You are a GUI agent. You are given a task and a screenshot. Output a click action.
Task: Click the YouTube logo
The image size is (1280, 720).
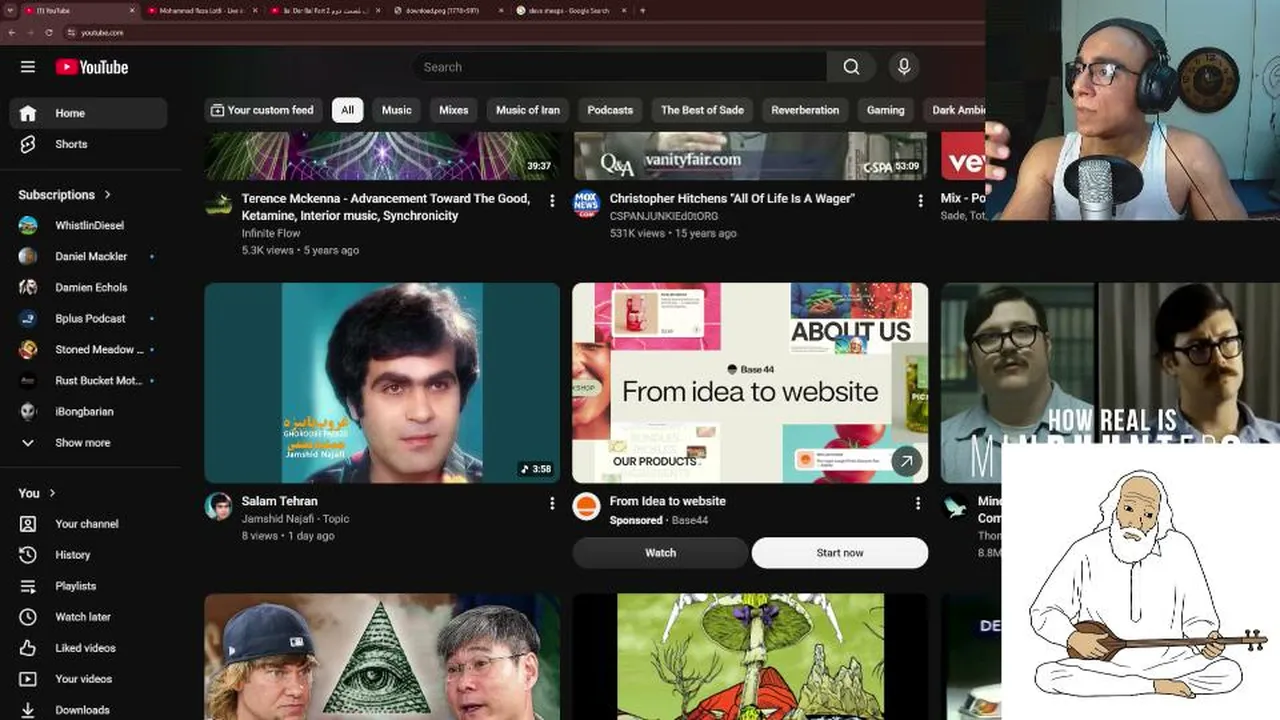(x=92, y=67)
